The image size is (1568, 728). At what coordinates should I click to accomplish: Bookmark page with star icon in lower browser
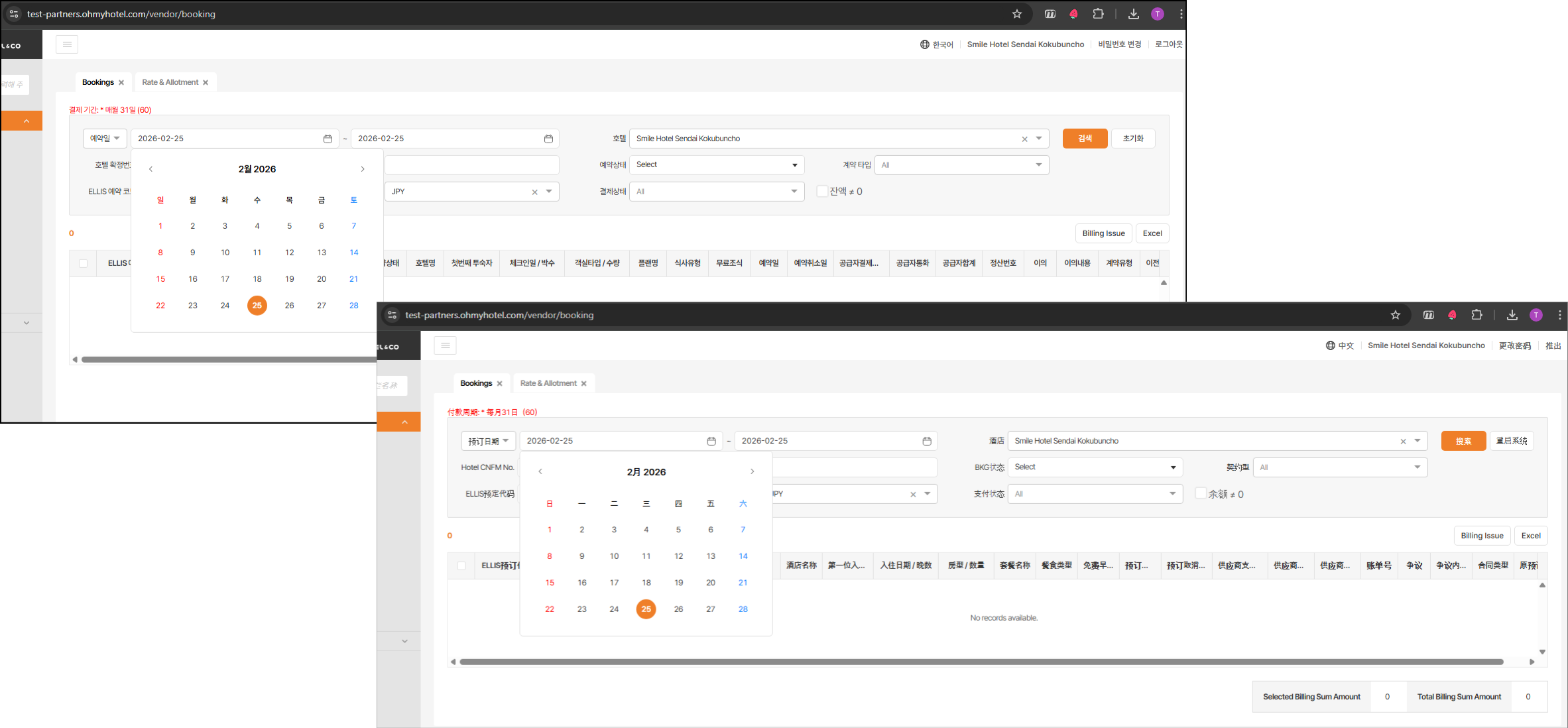(x=1395, y=315)
